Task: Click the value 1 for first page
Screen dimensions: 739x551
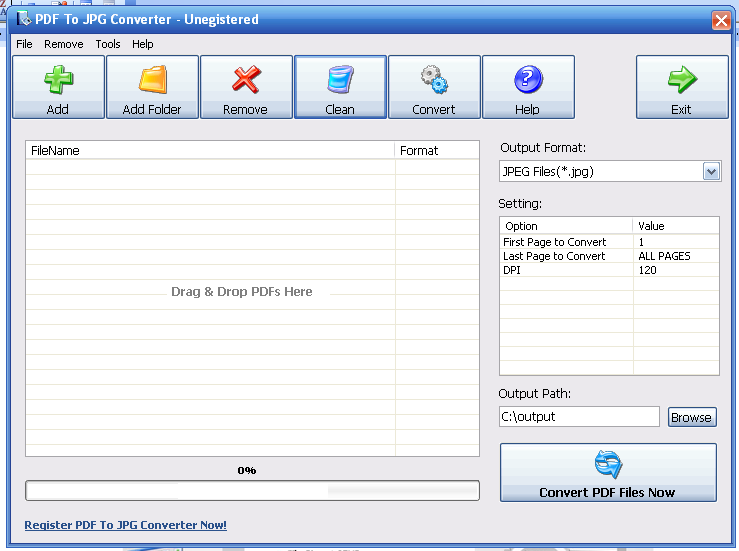Action: click(x=641, y=242)
